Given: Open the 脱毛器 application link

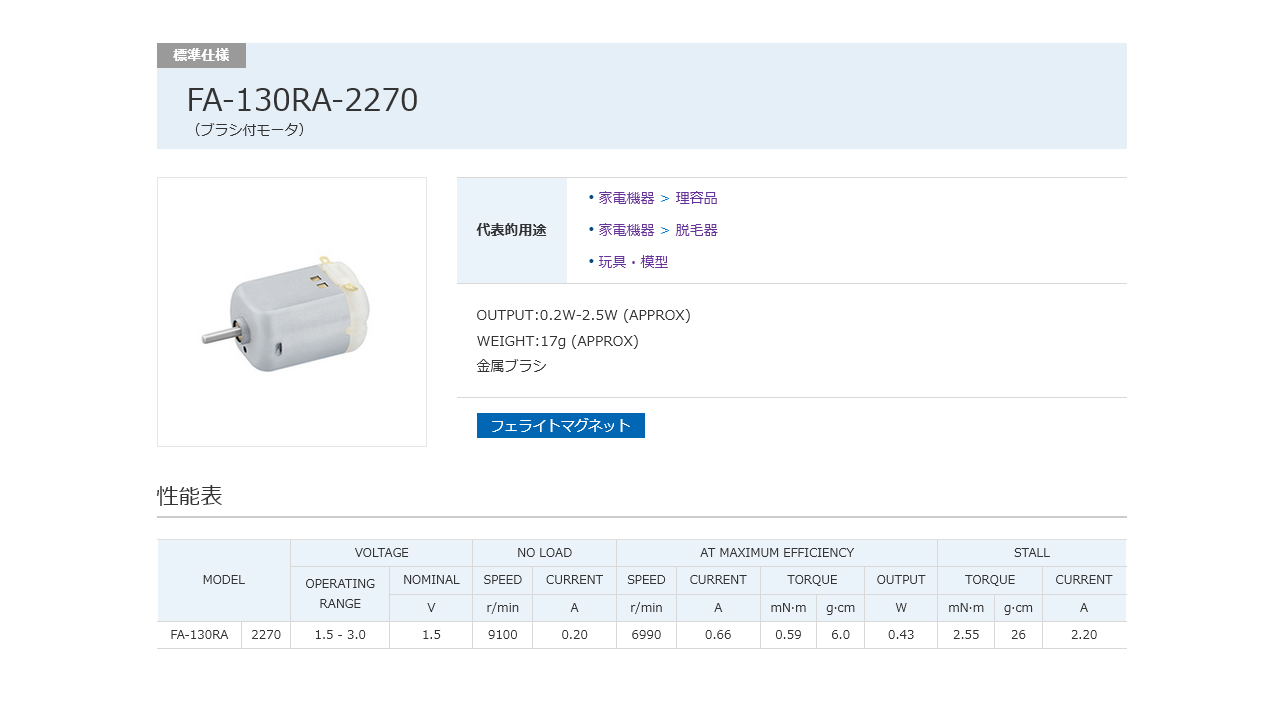Looking at the screenshot, I should [x=696, y=230].
